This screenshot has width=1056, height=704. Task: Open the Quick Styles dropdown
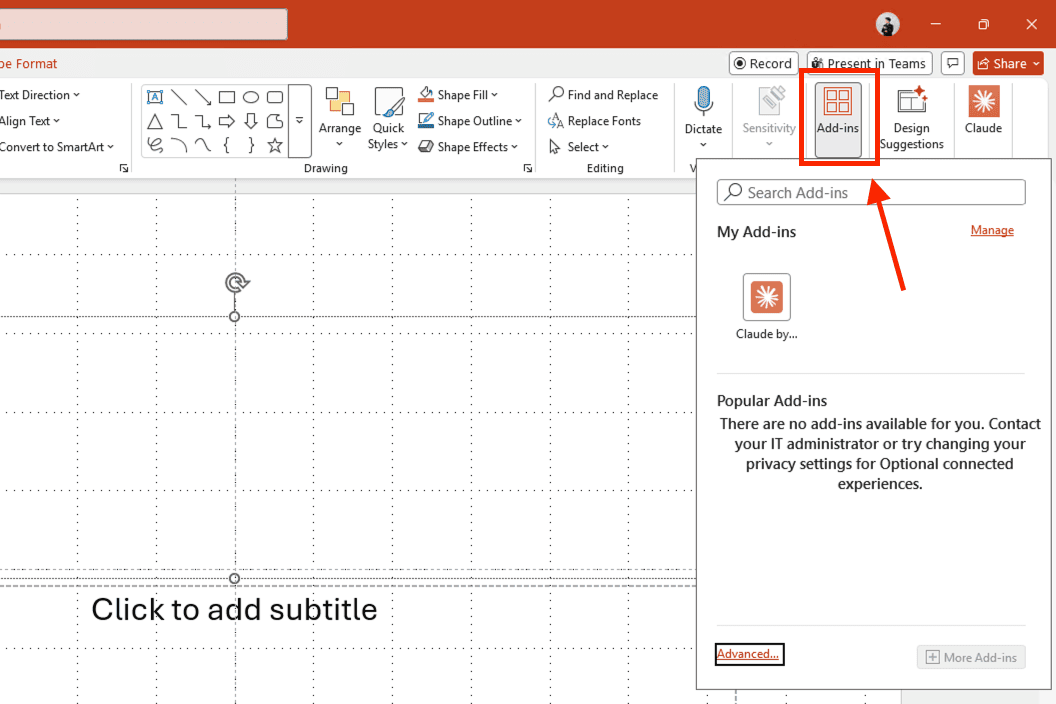(389, 119)
